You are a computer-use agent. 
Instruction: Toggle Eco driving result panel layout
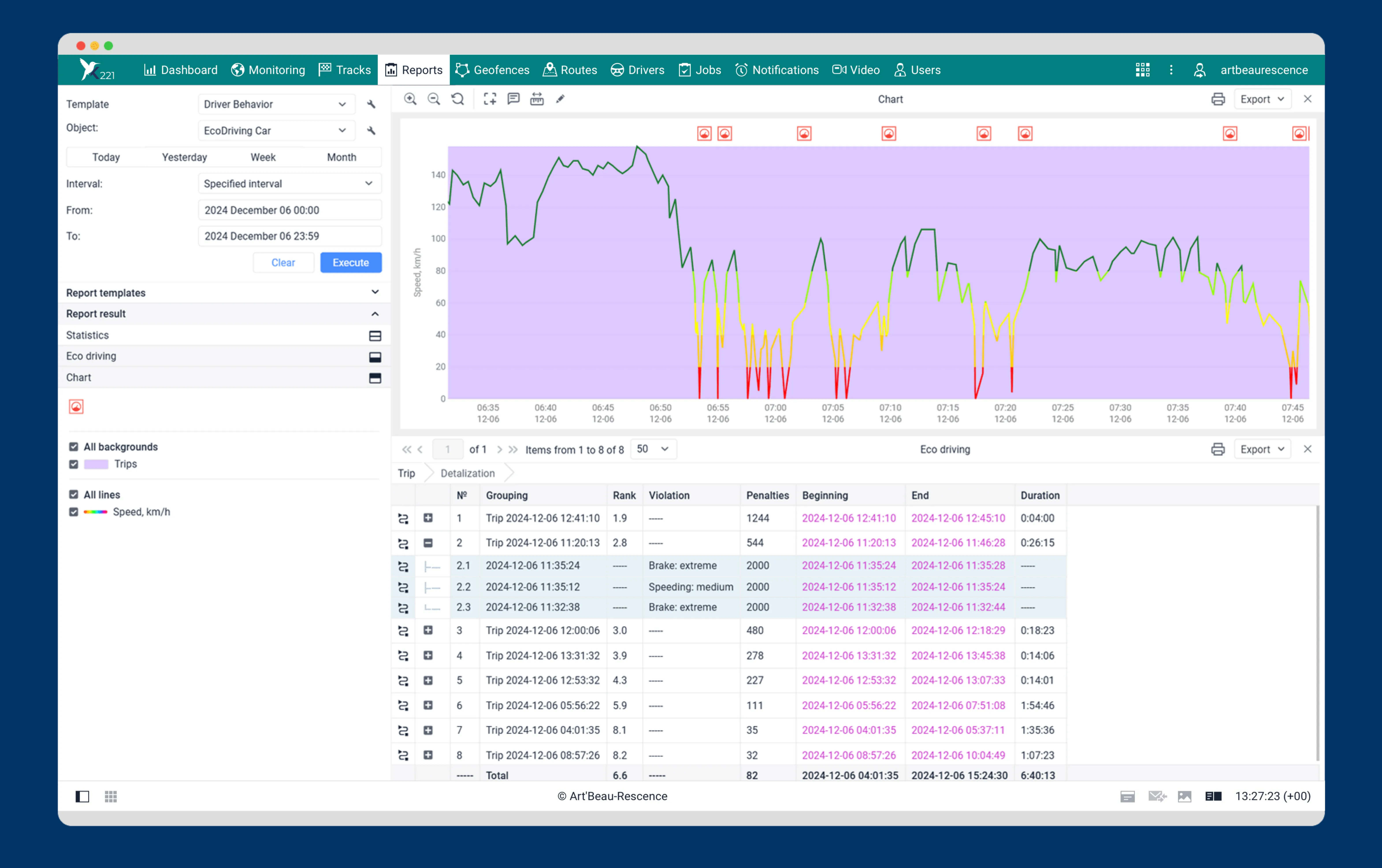click(375, 357)
